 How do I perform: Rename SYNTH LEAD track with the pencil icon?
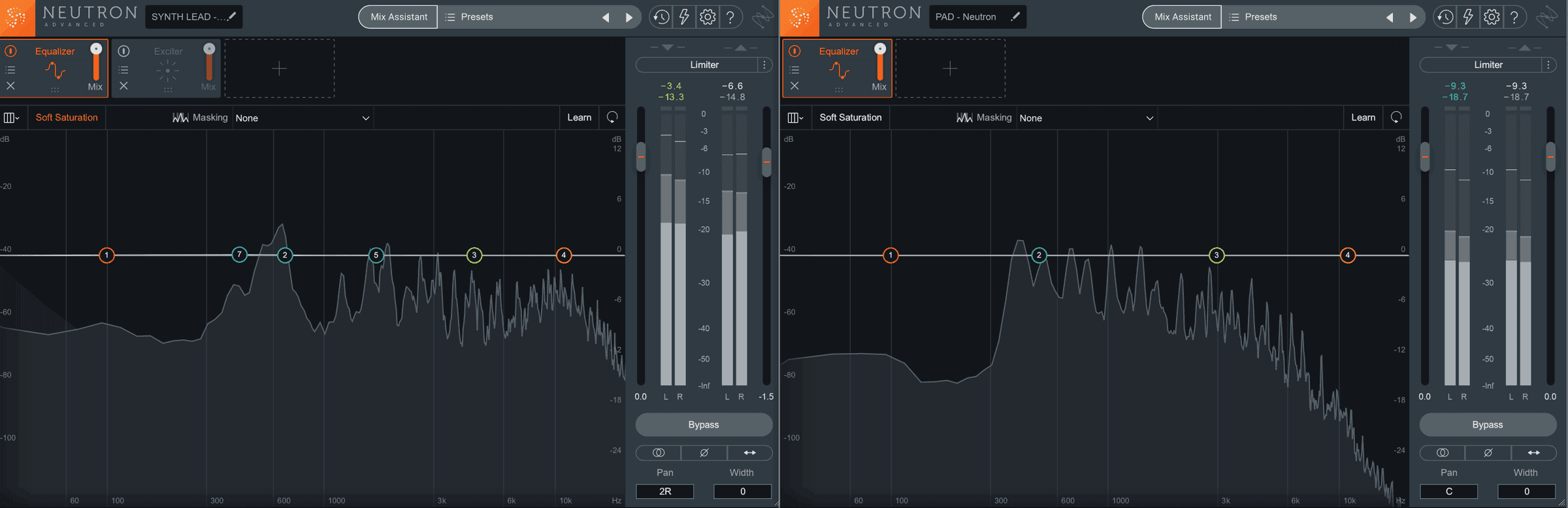(x=232, y=16)
